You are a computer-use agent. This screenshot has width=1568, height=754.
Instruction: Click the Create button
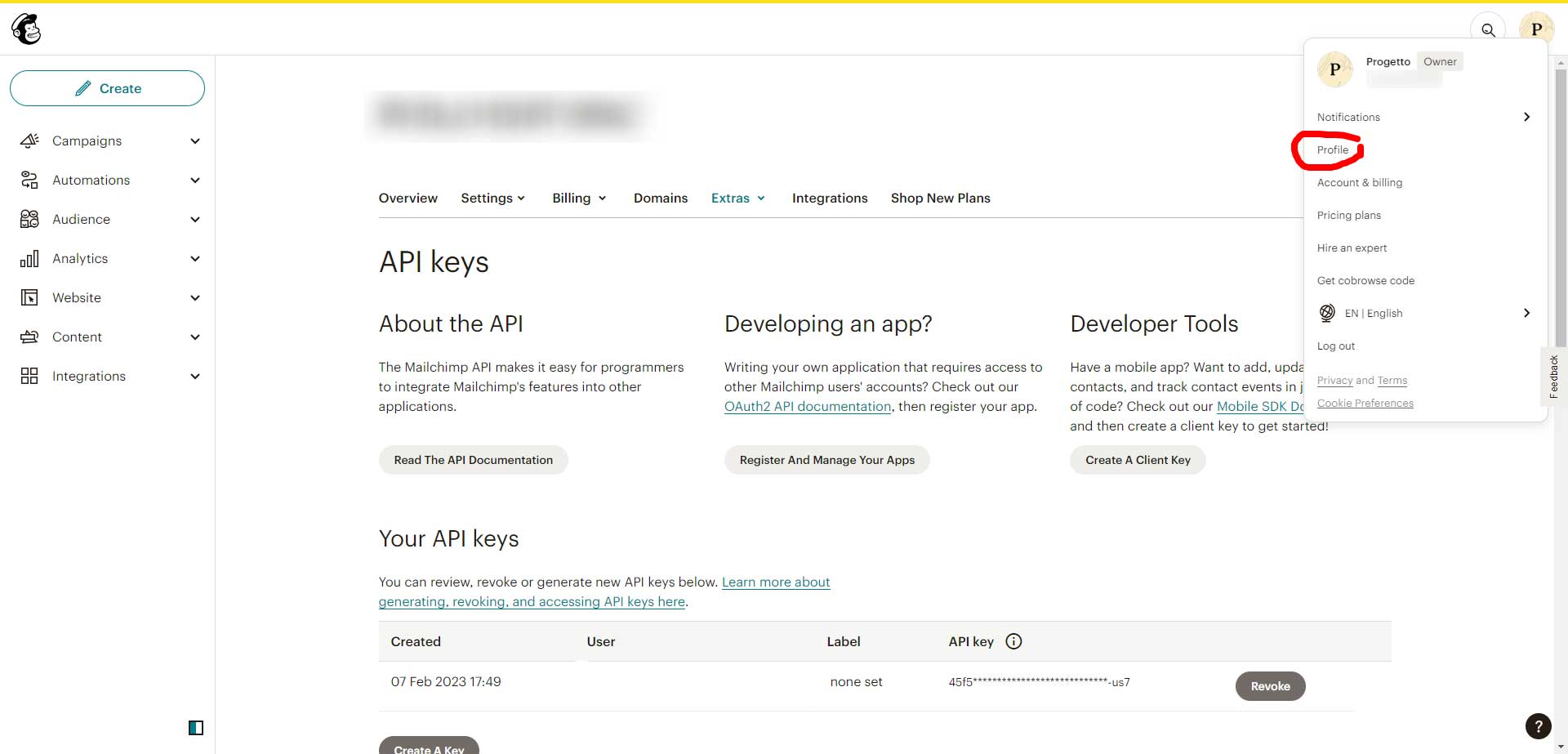107,88
